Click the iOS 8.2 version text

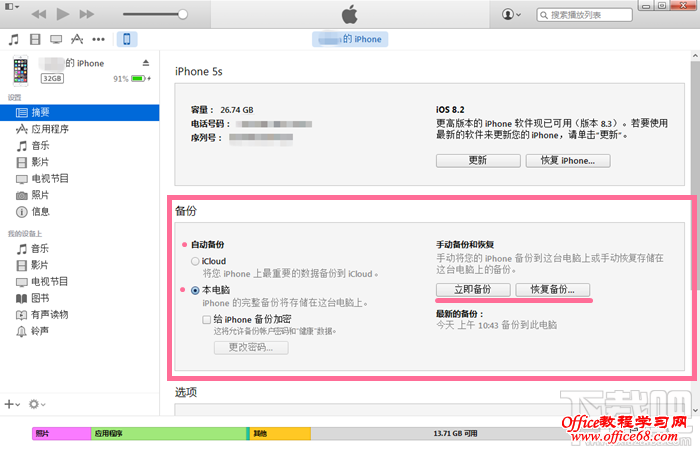[x=450, y=110]
